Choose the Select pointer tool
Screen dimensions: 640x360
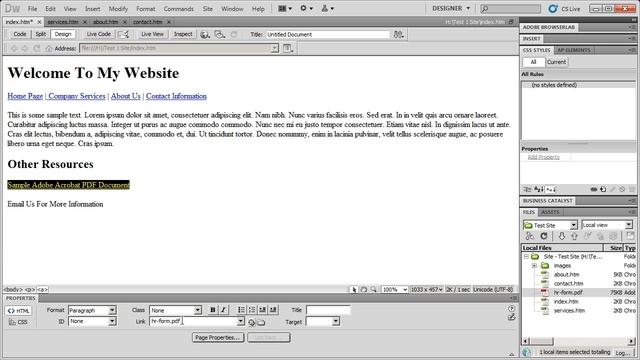click(x=353, y=289)
